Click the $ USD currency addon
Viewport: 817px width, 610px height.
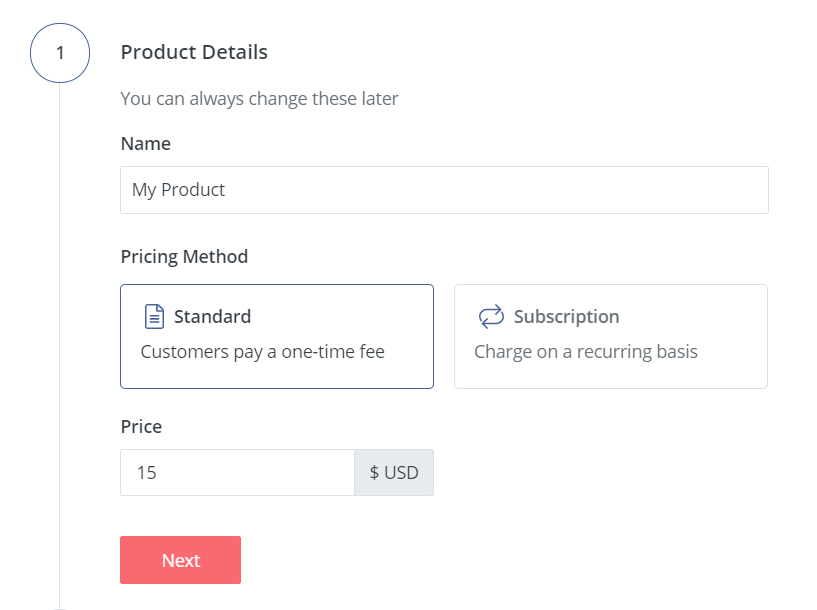[394, 472]
